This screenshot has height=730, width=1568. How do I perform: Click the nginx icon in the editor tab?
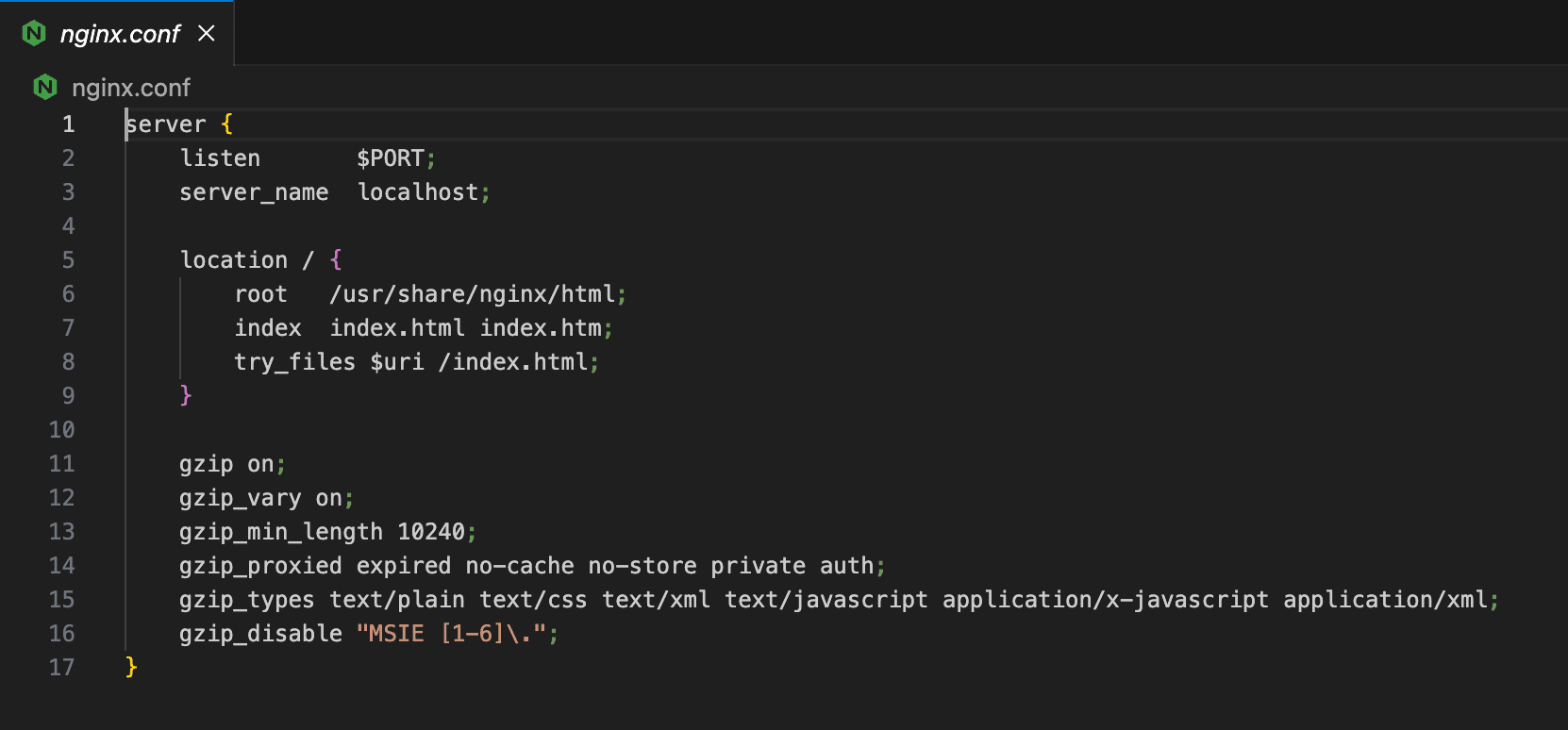click(34, 34)
